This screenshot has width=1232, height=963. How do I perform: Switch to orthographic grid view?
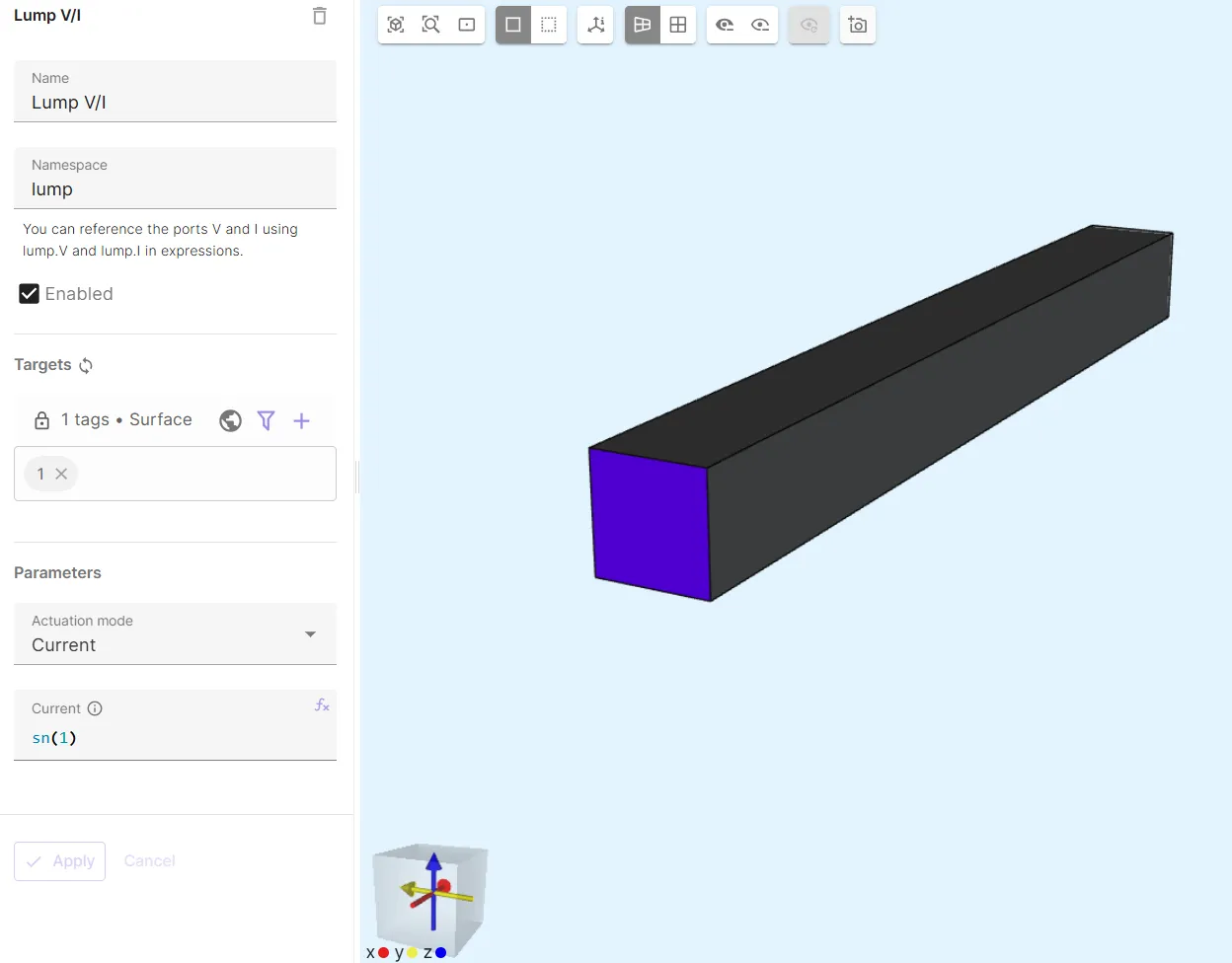pyautogui.click(x=678, y=25)
